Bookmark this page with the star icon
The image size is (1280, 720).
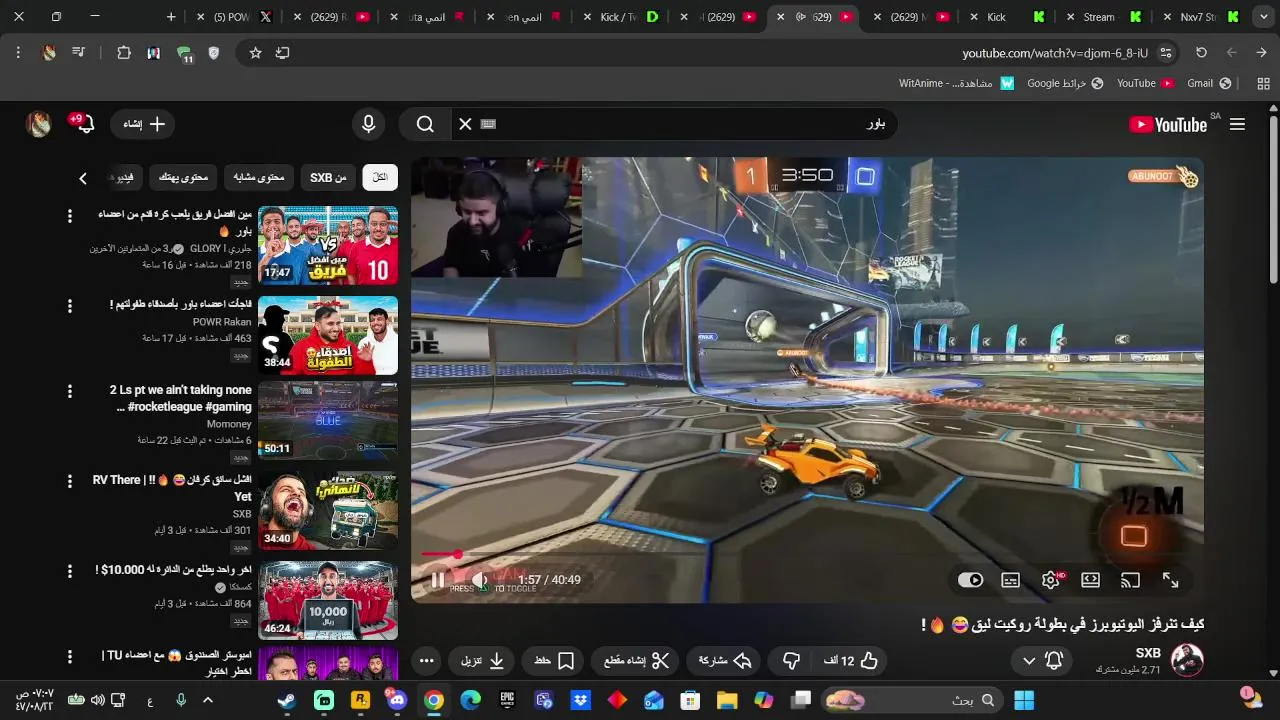[255, 53]
